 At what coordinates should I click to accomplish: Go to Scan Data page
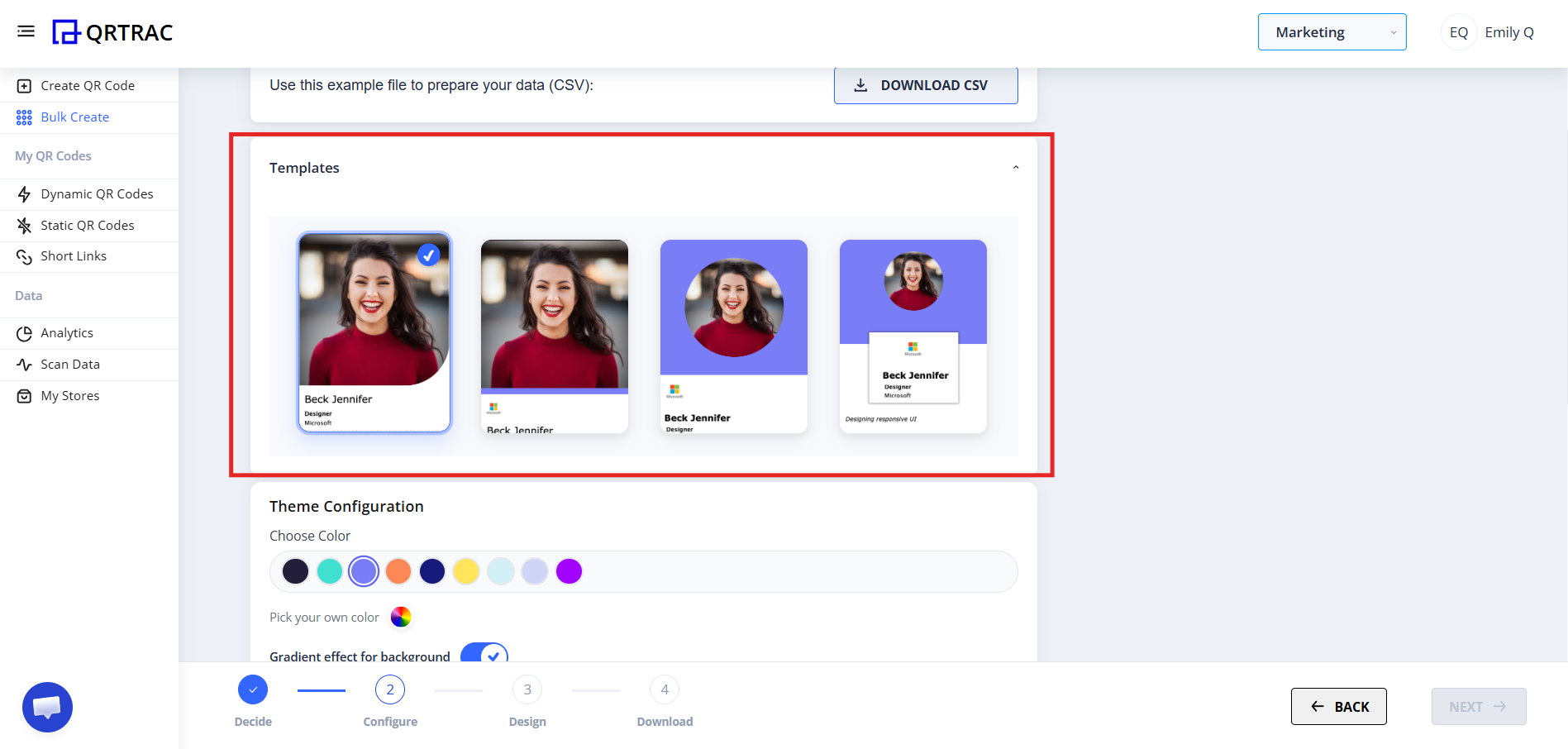(70, 365)
